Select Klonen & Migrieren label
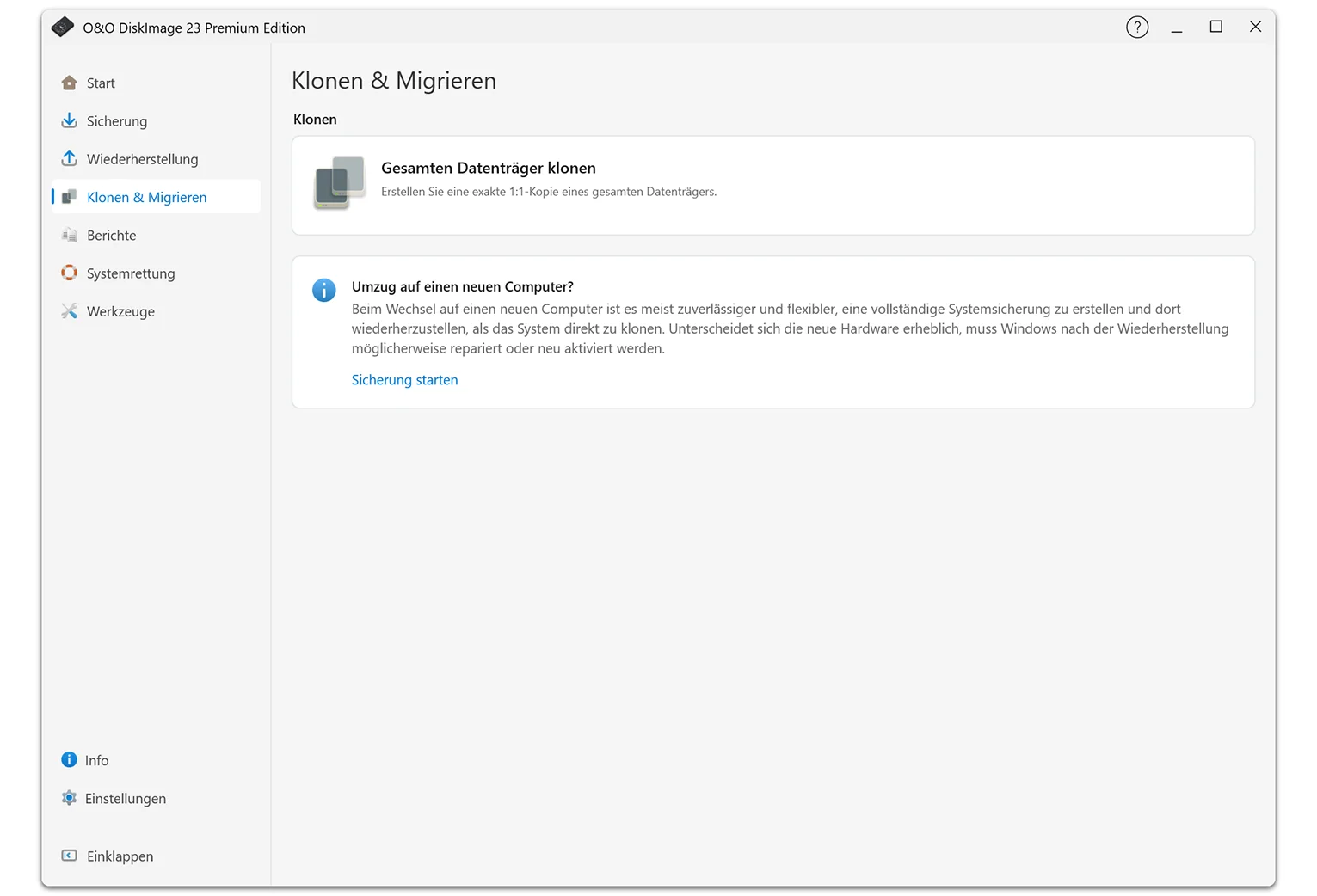 click(147, 197)
